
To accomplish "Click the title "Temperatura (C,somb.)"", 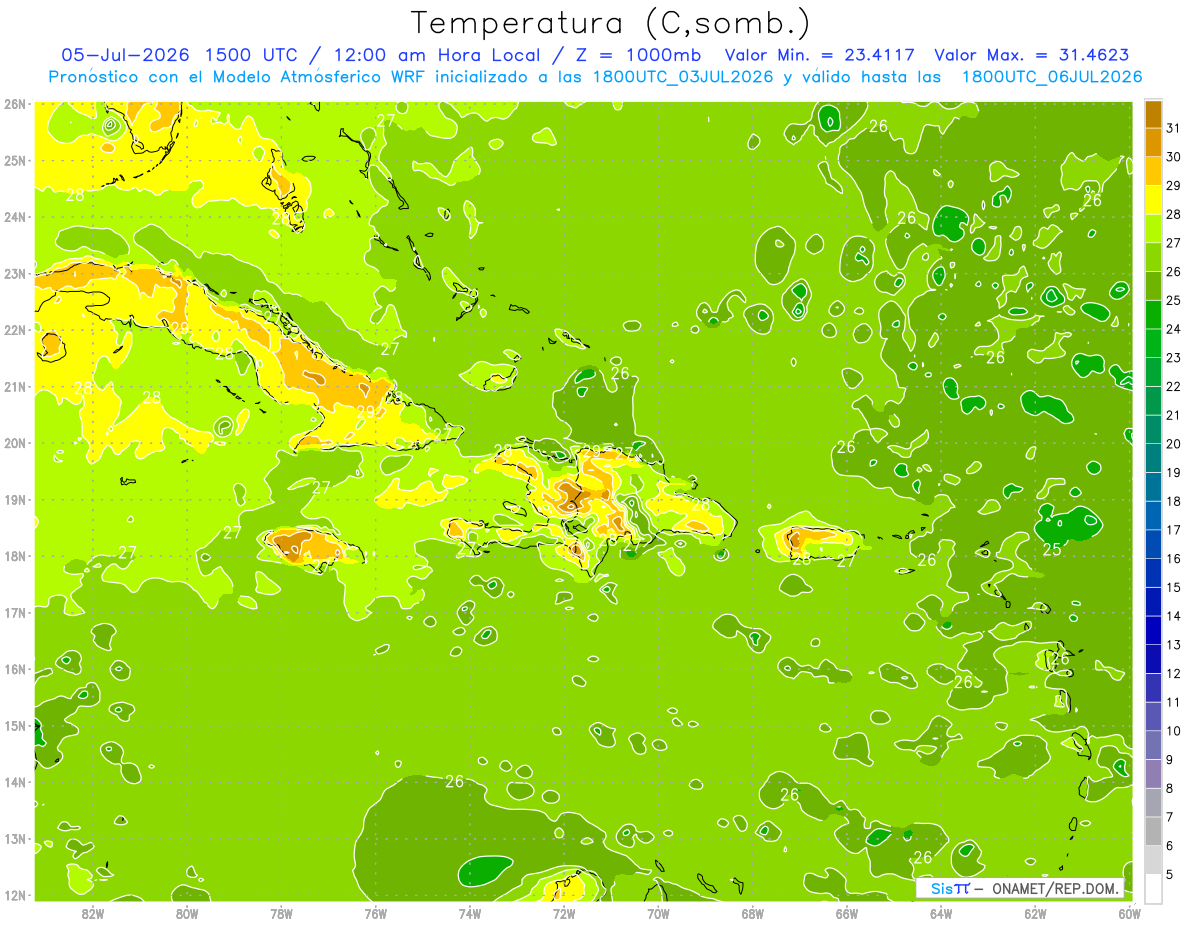I will 611,22.
